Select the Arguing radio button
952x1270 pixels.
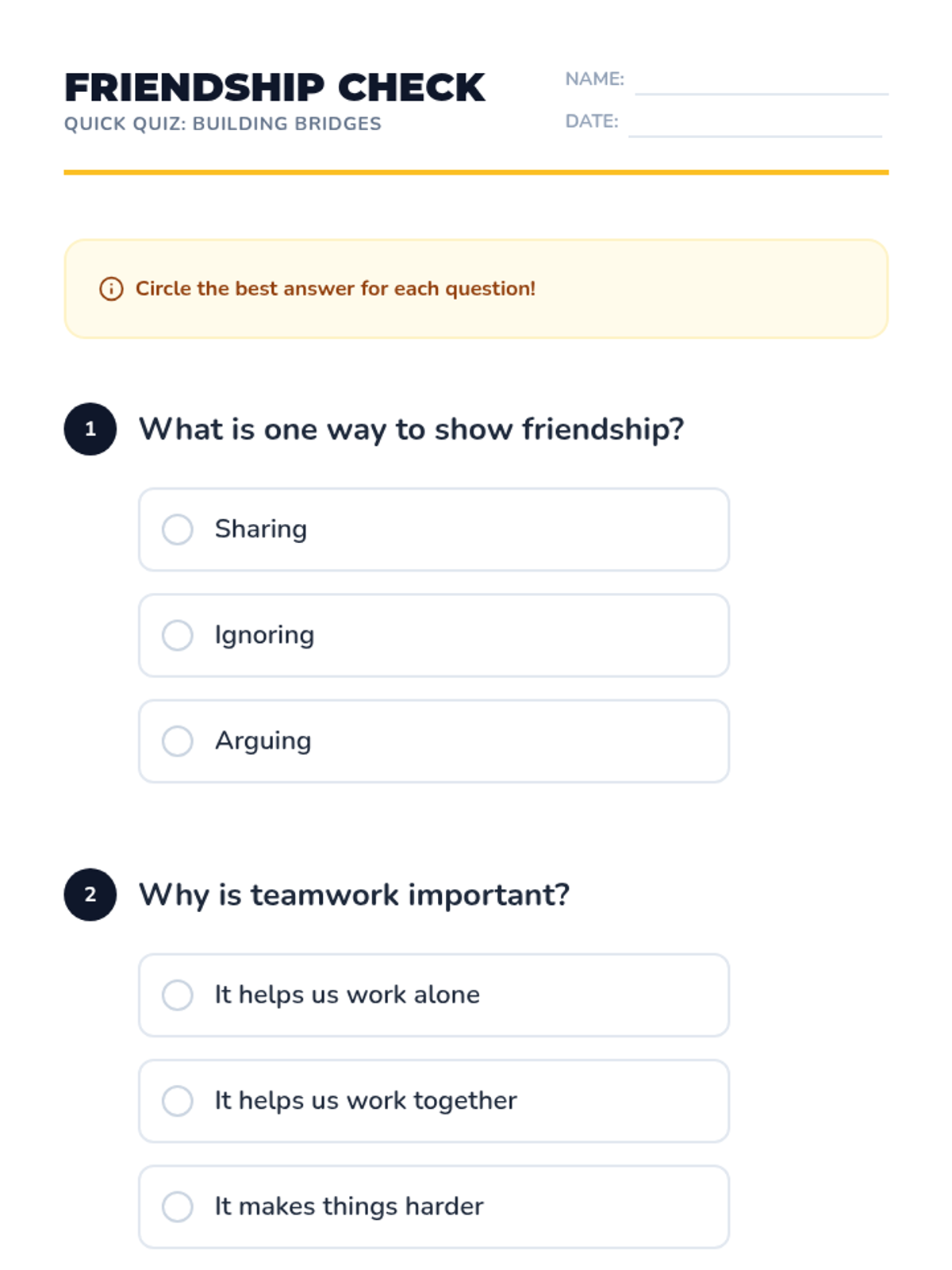coord(178,741)
